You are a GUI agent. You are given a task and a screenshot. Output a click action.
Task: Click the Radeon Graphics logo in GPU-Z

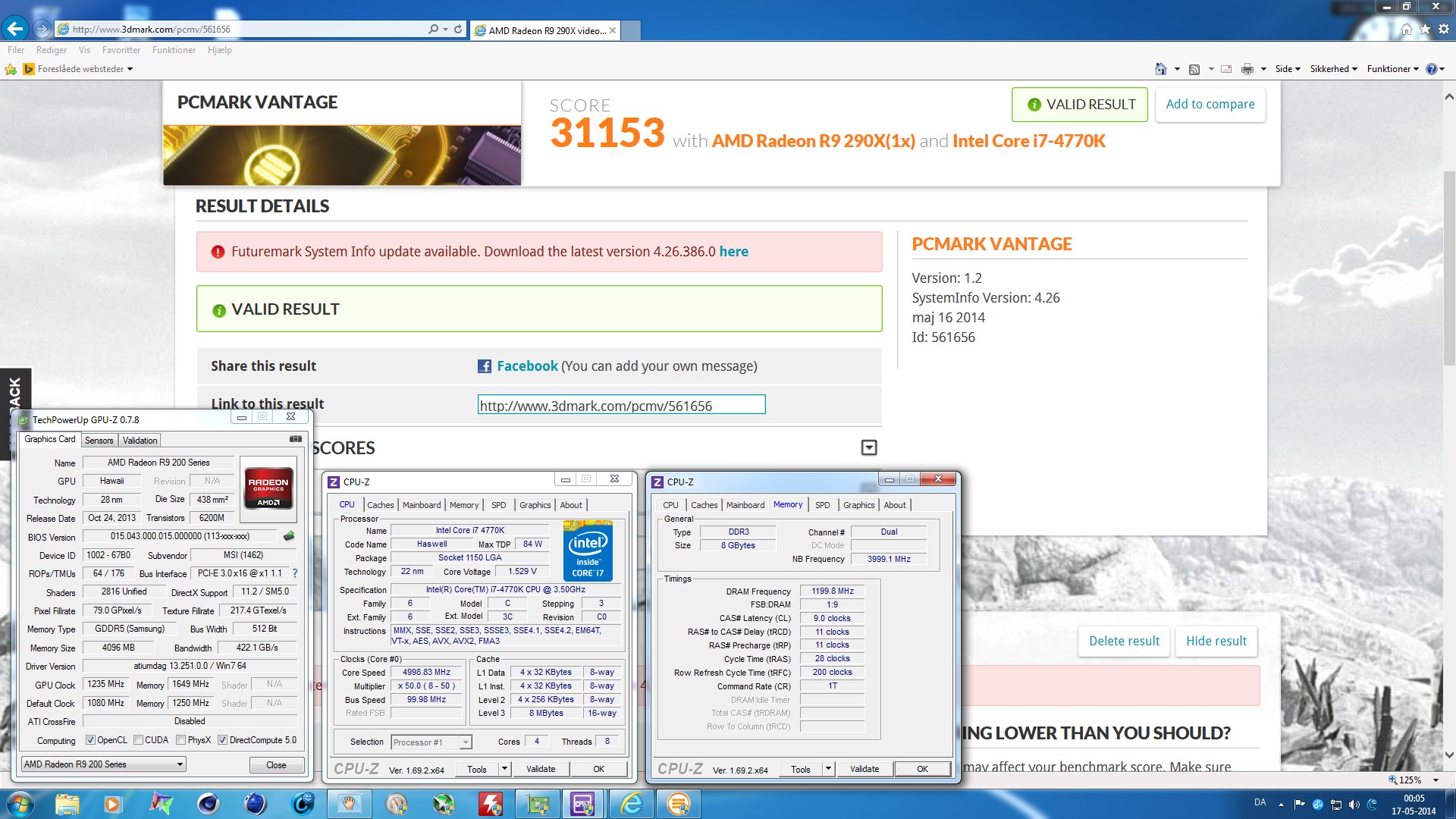[268, 488]
